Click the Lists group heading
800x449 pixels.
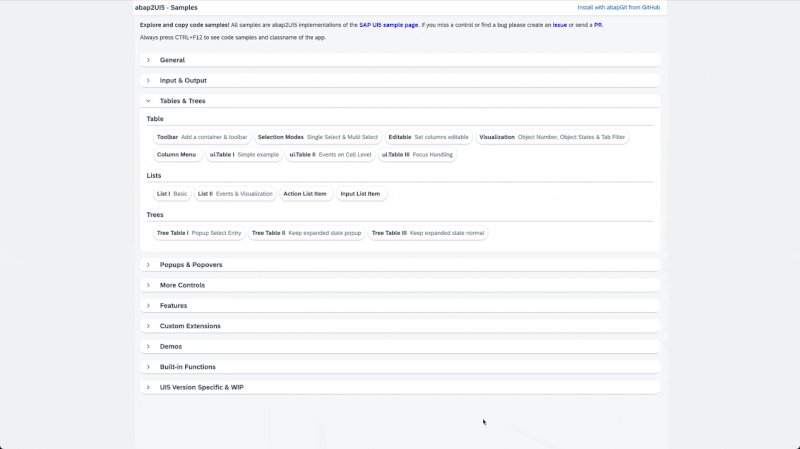point(154,176)
